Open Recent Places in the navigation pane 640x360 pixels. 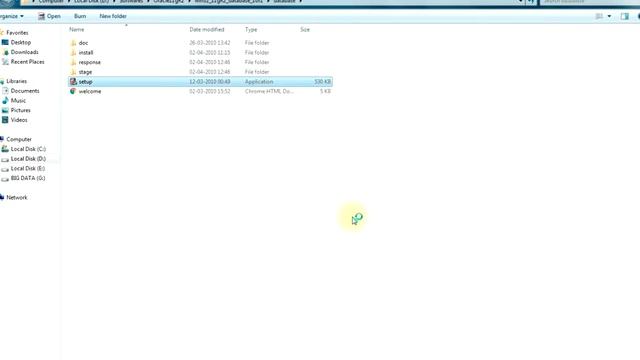coord(27,62)
